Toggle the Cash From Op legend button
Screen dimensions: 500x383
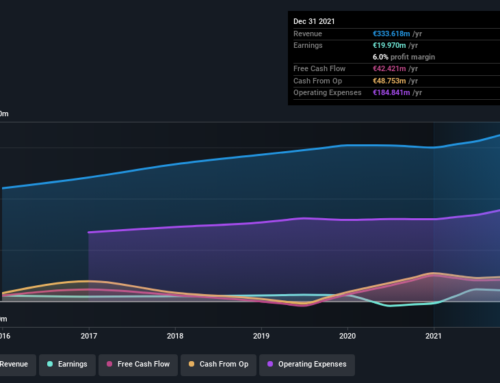[x=219, y=365]
